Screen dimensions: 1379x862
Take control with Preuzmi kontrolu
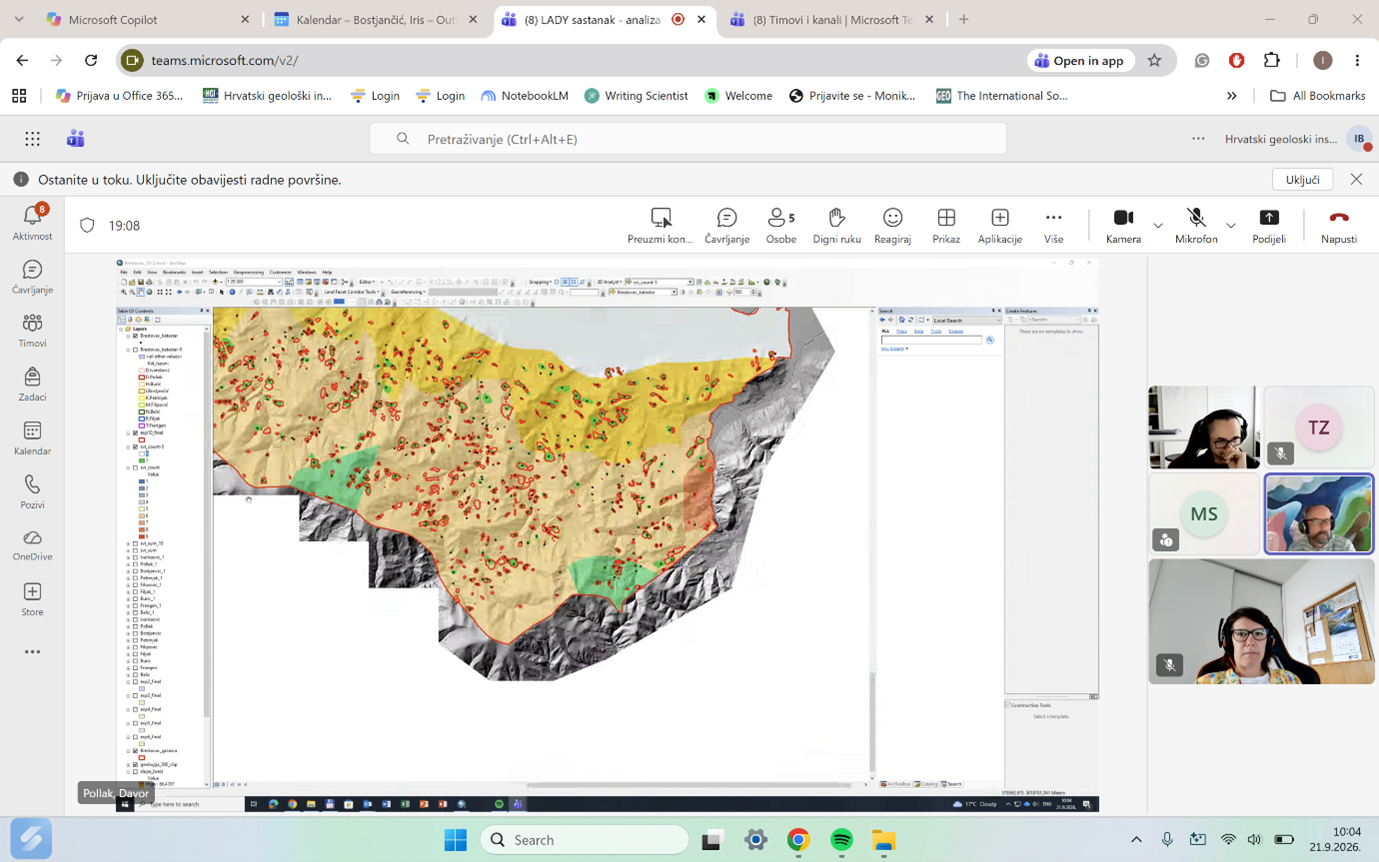pos(660,225)
